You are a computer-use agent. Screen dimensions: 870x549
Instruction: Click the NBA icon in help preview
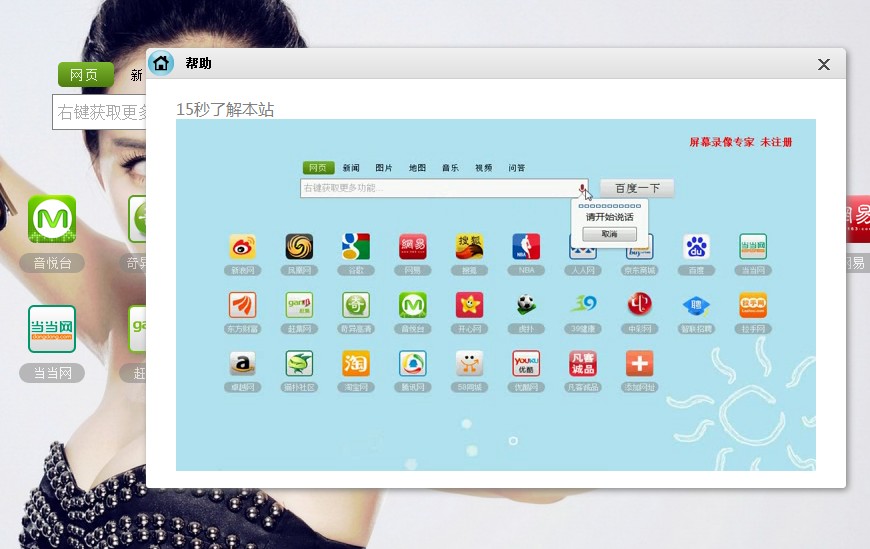tap(526, 246)
